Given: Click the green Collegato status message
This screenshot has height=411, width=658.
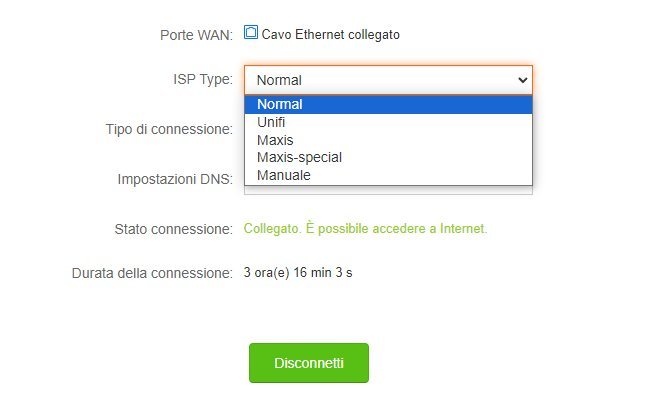Looking at the screenshot, I should click(x=365, y=229).
